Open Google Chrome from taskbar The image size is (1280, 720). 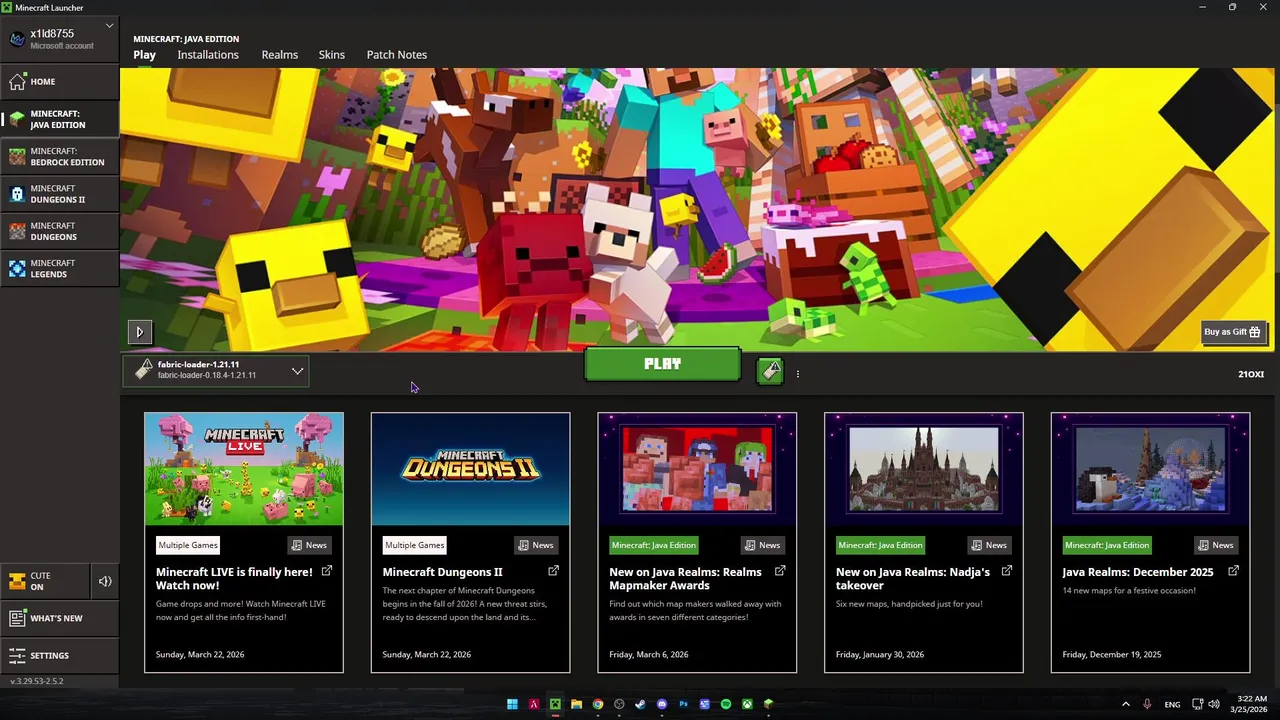(598, 704)
